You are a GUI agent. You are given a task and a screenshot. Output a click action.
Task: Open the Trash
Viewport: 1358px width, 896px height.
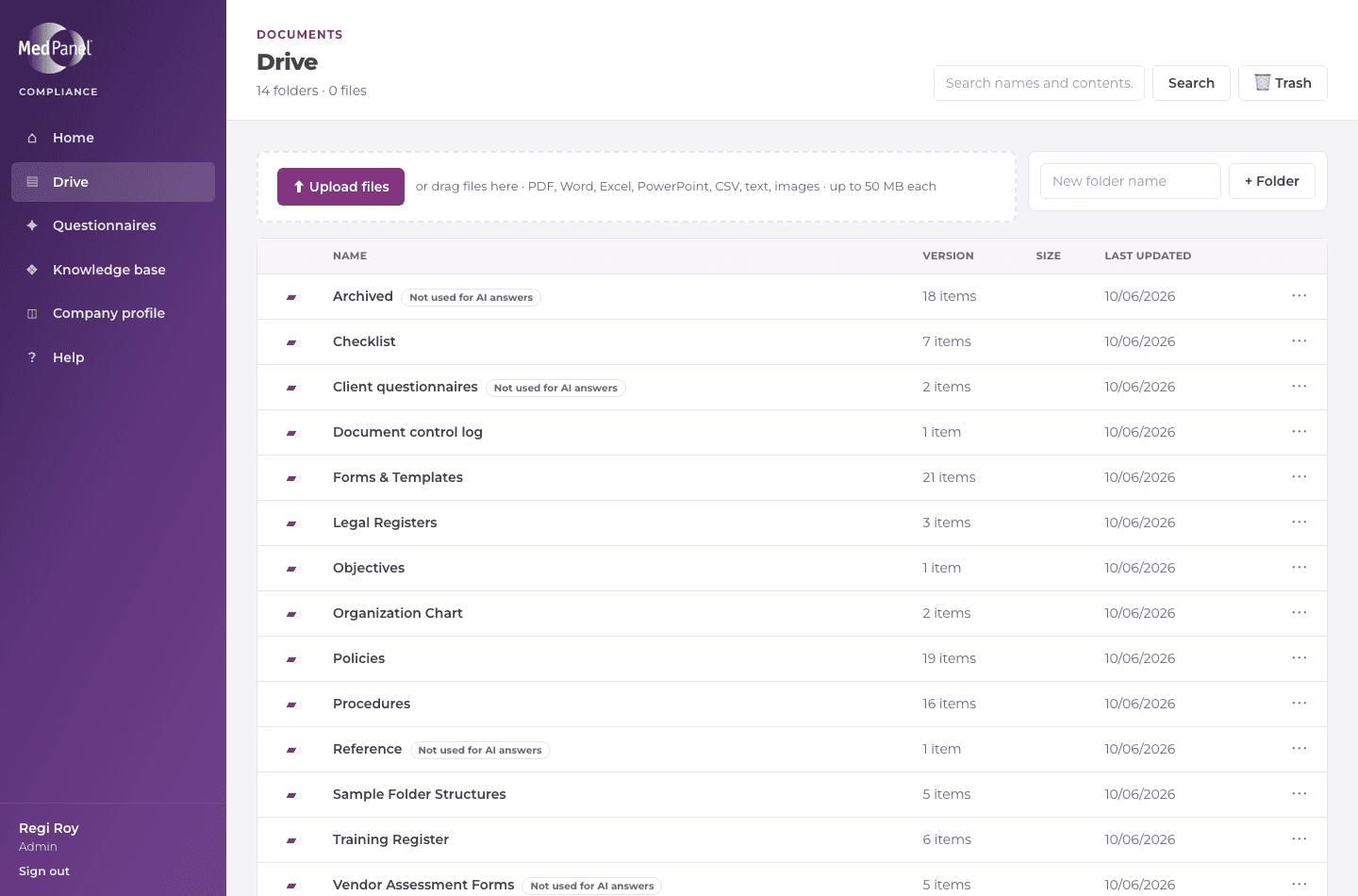(1283, 83)
